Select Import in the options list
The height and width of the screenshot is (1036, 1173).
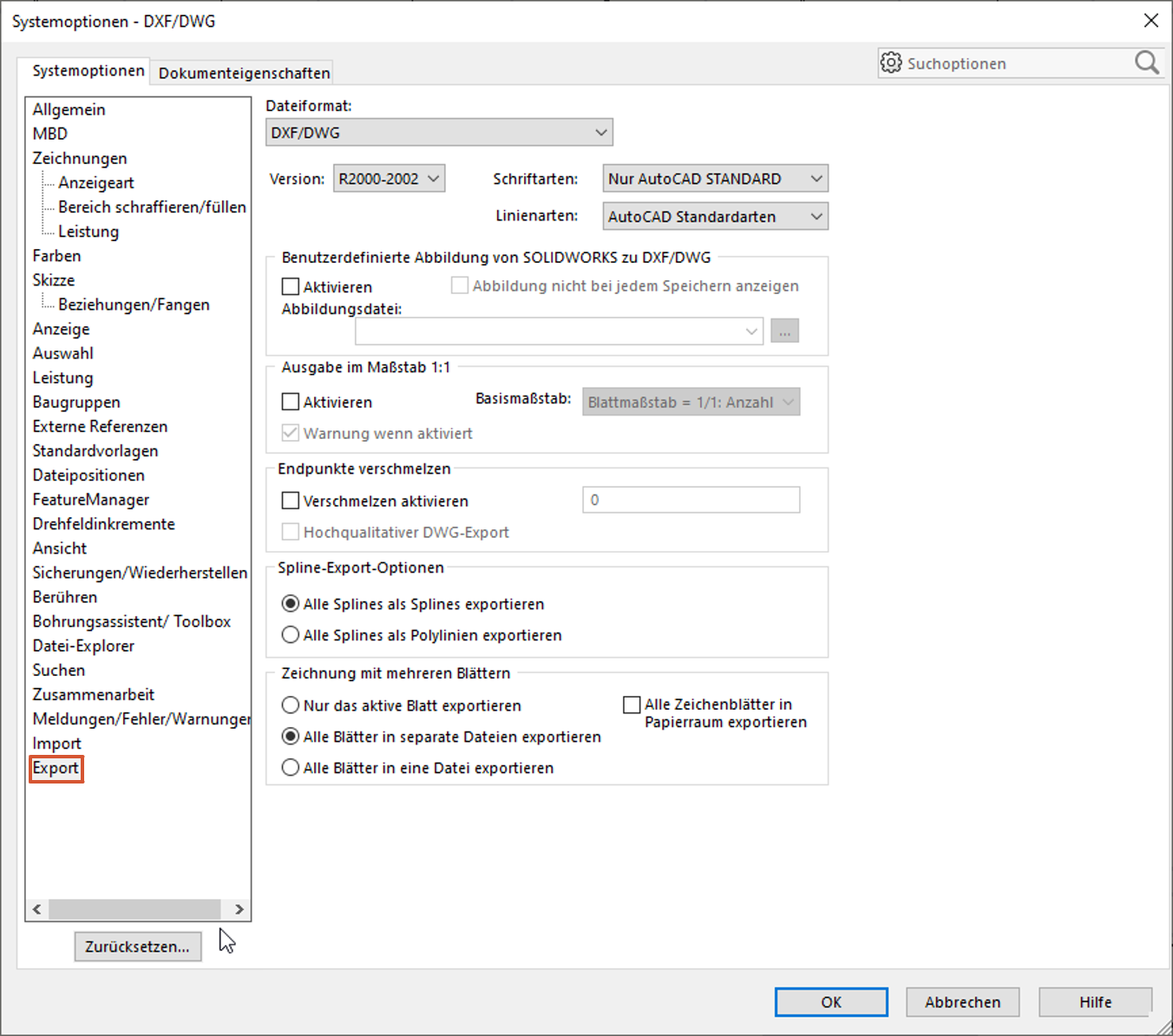(x=56, y=744)
